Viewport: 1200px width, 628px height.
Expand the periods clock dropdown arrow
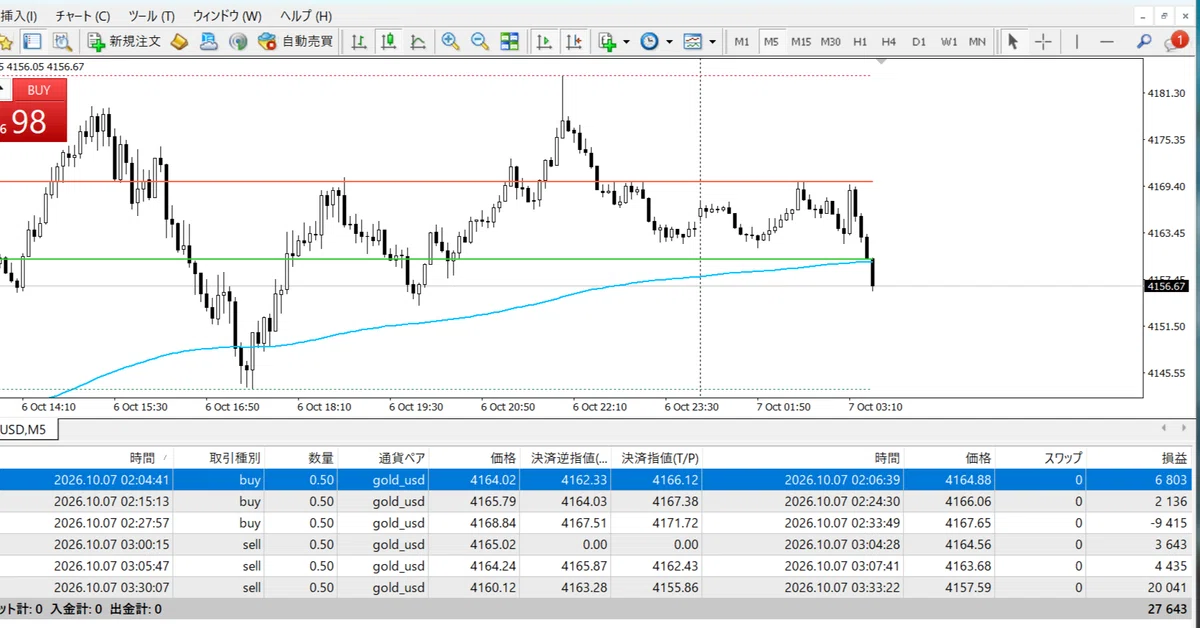point(669,42)
